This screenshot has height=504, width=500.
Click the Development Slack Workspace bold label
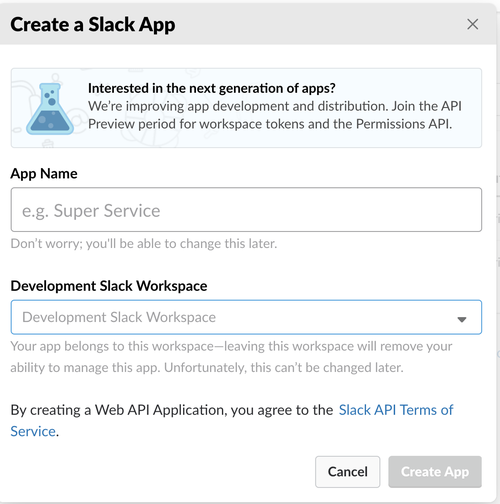click(x=109, y=286)
